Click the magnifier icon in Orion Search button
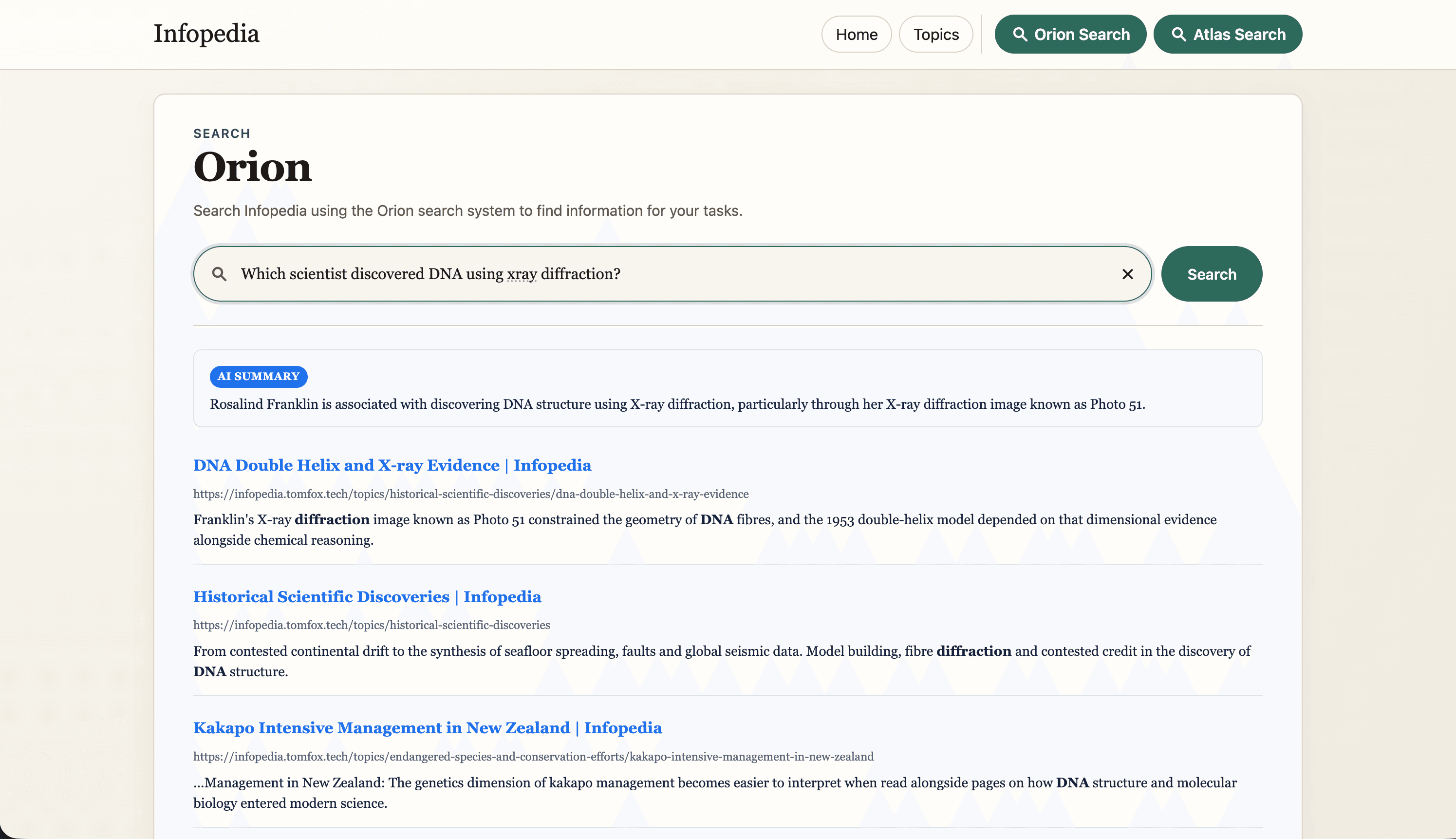Image resolution: width=1456 pixels, height=839 pixels. pos(1020,34)
